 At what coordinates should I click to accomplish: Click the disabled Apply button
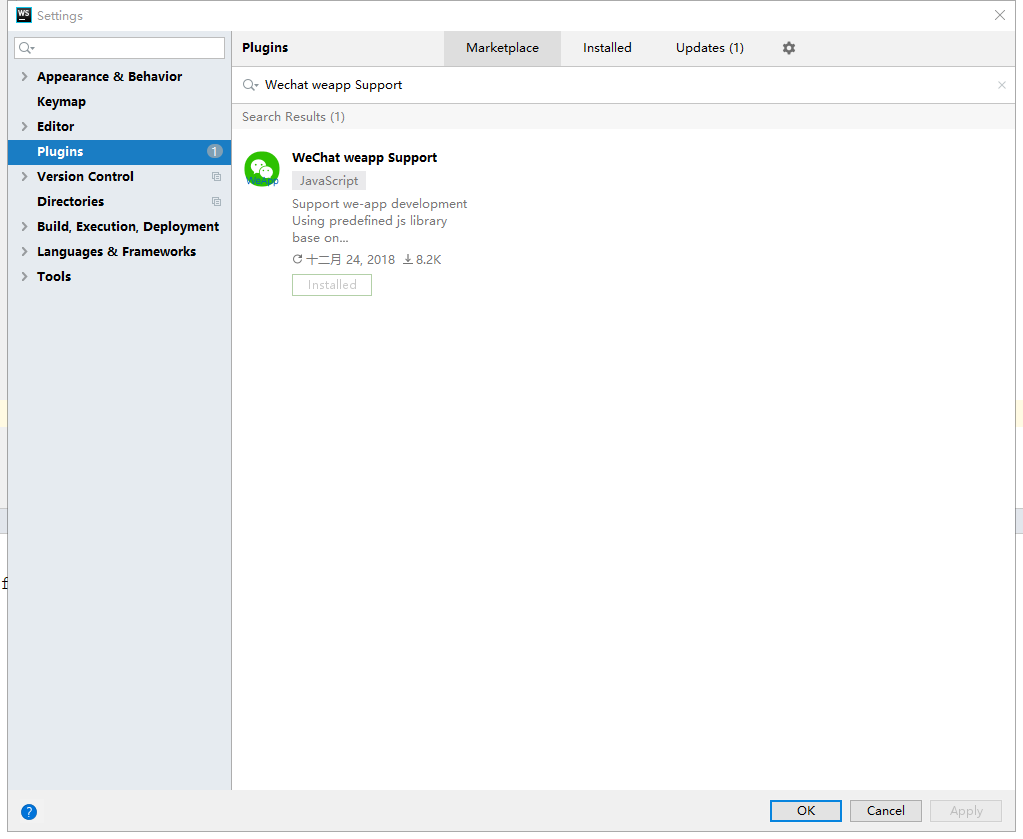point(966,811)
